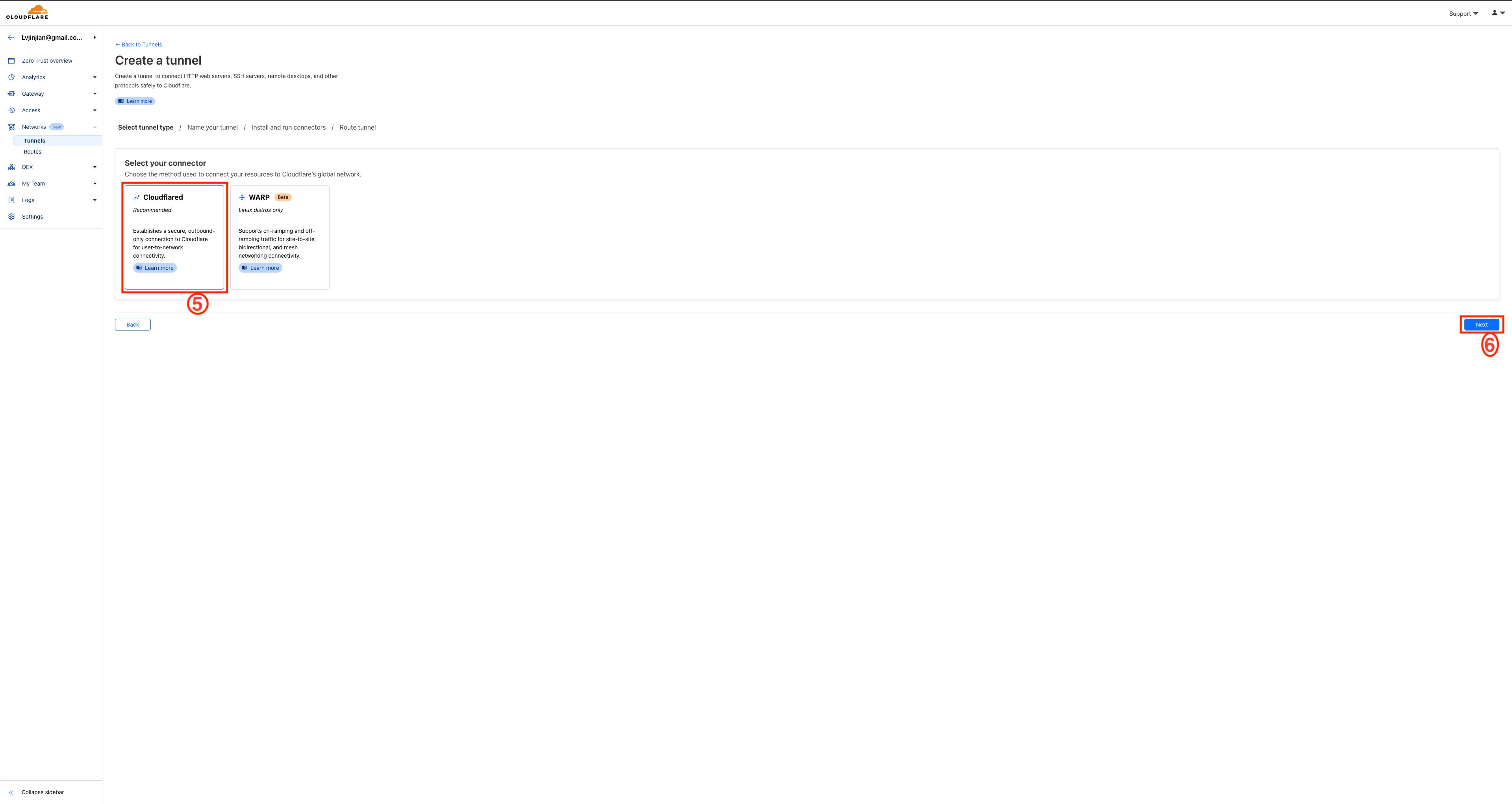
Task: Select the WARP connector card
Action: pyautogui.click(x=280, y=237)
